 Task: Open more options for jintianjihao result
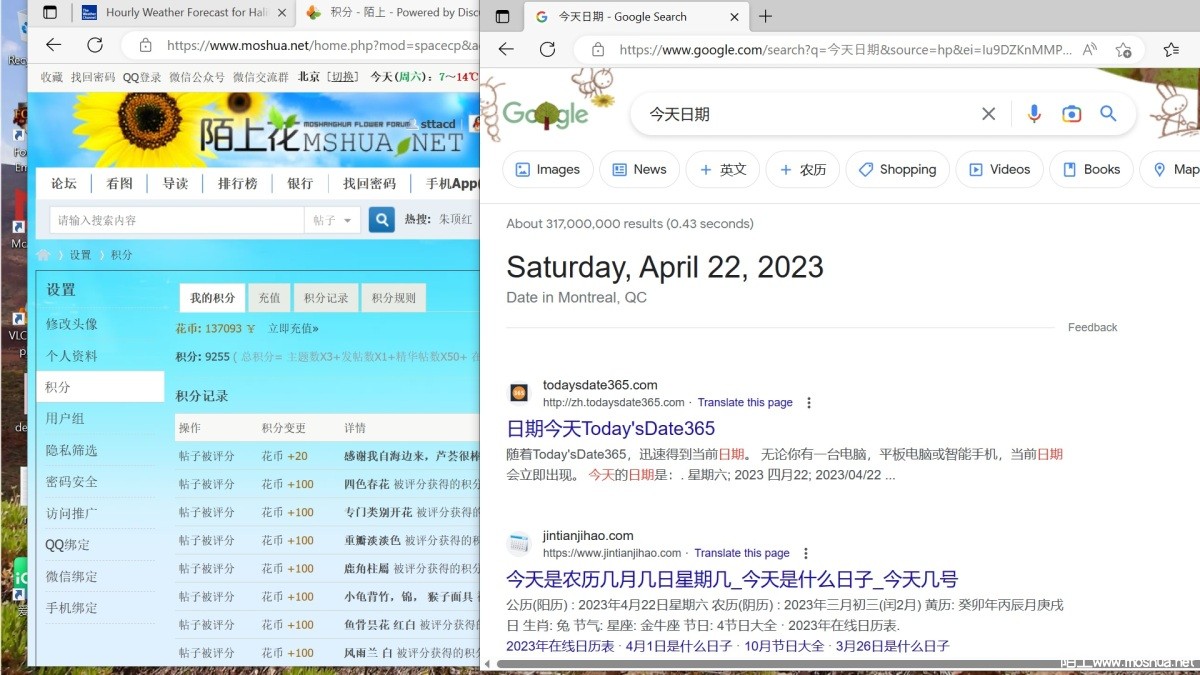tap(806, 553)
